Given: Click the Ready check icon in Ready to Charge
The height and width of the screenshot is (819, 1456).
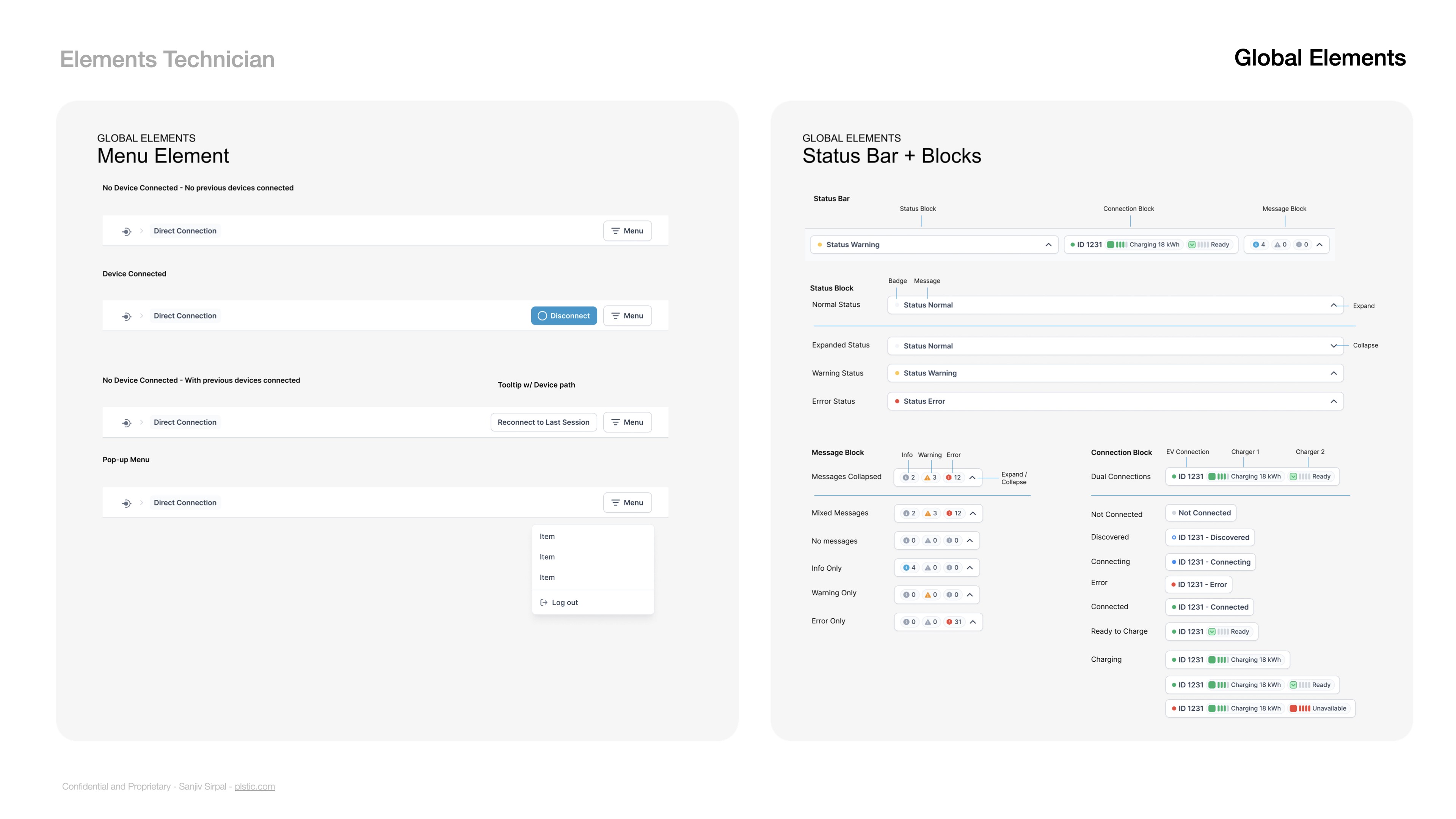Looking at the screenshot, I should coord(1212,632).
